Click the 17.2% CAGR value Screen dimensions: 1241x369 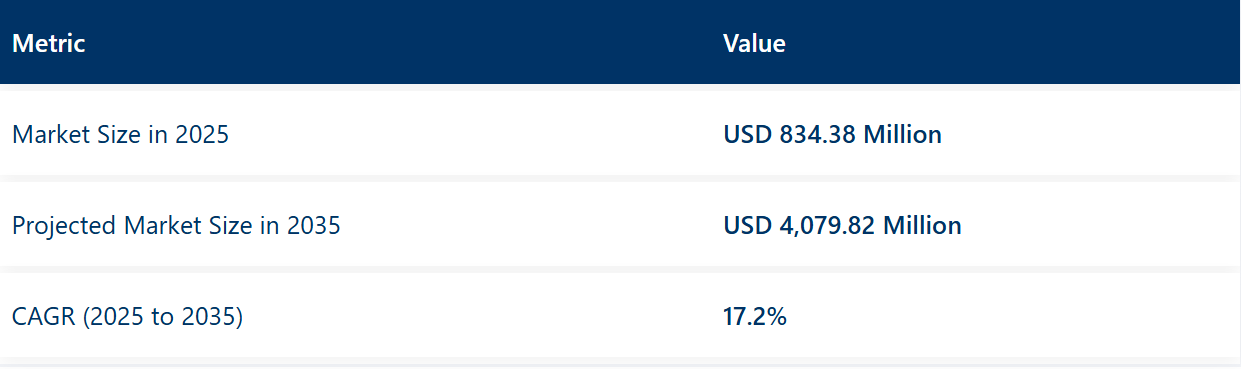point(755,317)
